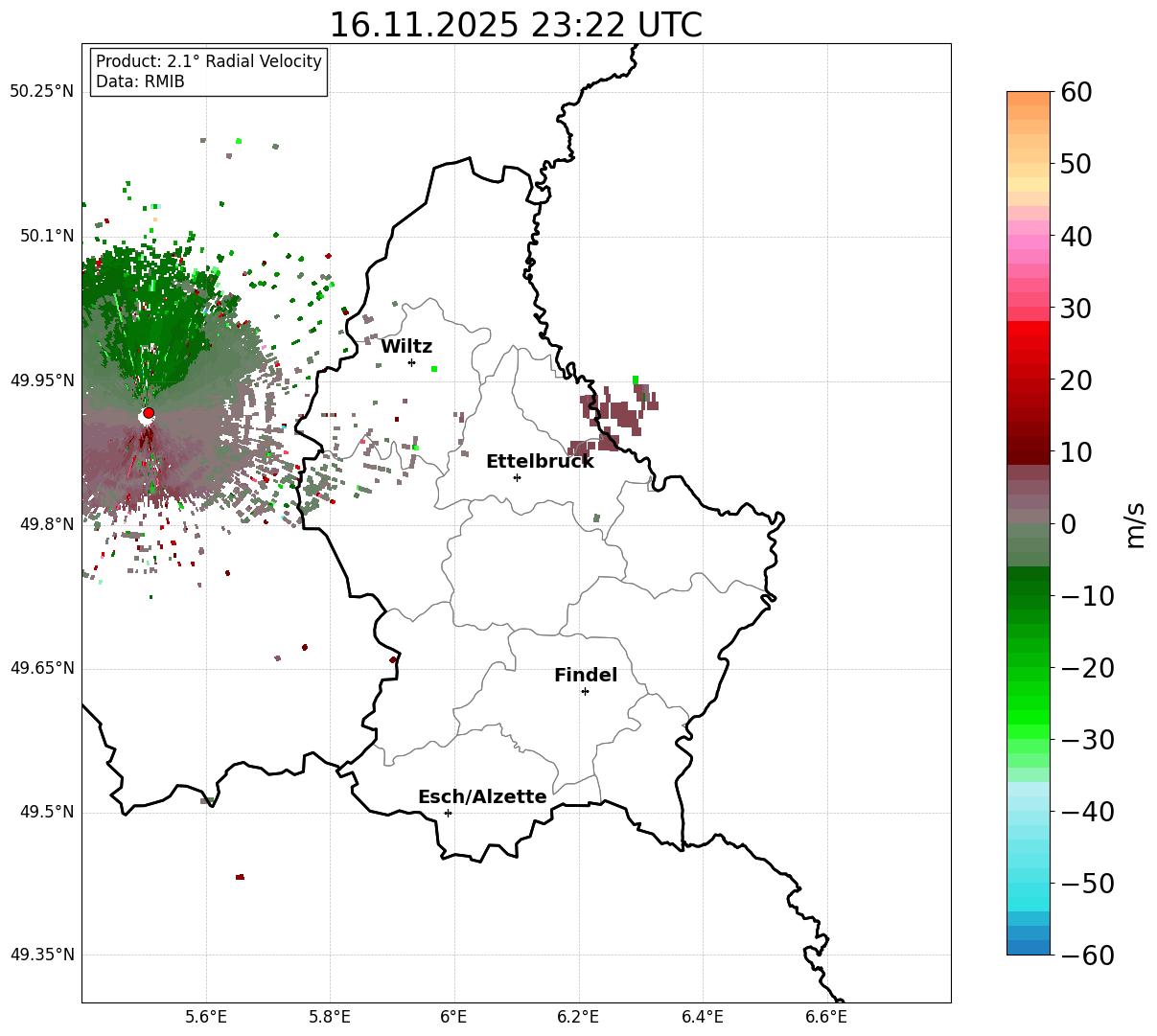Image resolution: width=1157 pixels, height=1036 pixels.
Task: Click the cross marker below Esch/Alzette
Action: coord(448,813)
